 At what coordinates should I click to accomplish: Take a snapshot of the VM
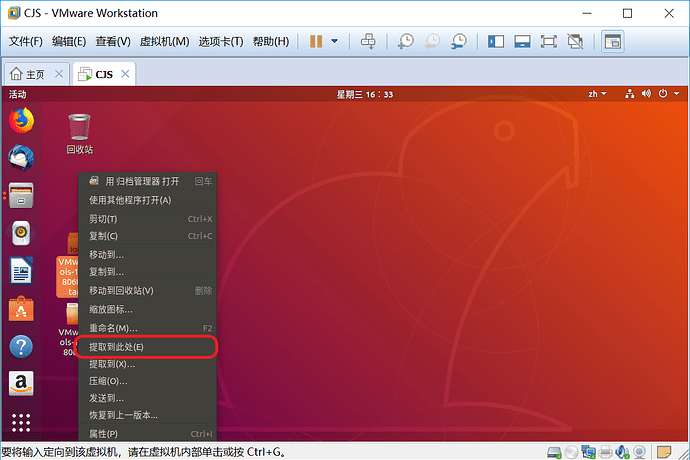tap(405, 41)
